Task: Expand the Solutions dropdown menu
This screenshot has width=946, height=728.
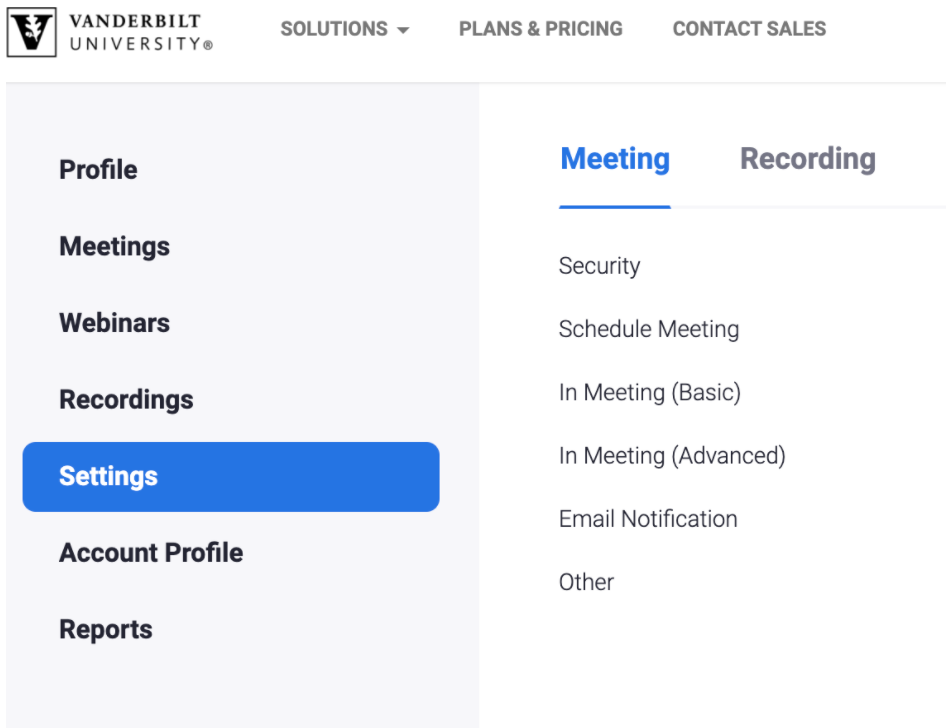Action: click(345, 29)
